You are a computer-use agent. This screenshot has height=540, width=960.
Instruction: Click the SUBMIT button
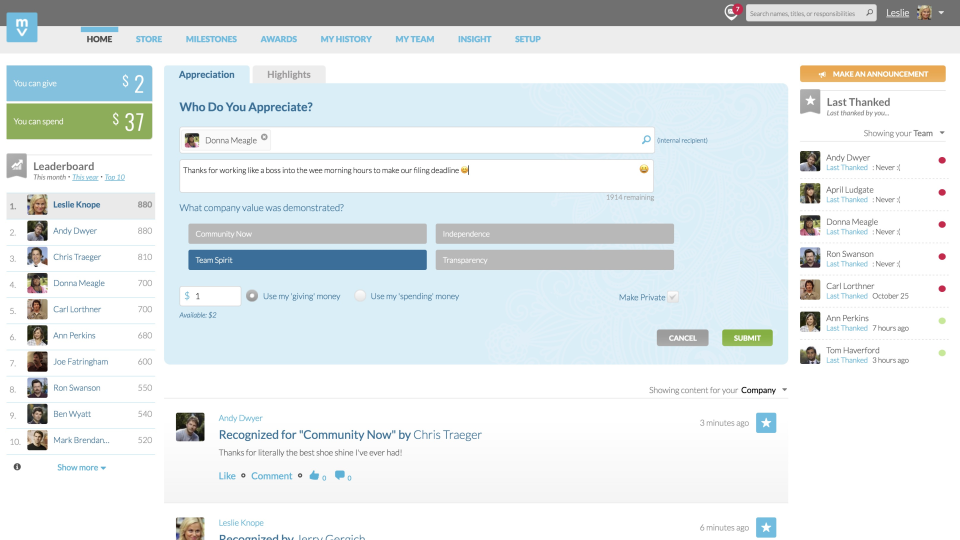747,338
